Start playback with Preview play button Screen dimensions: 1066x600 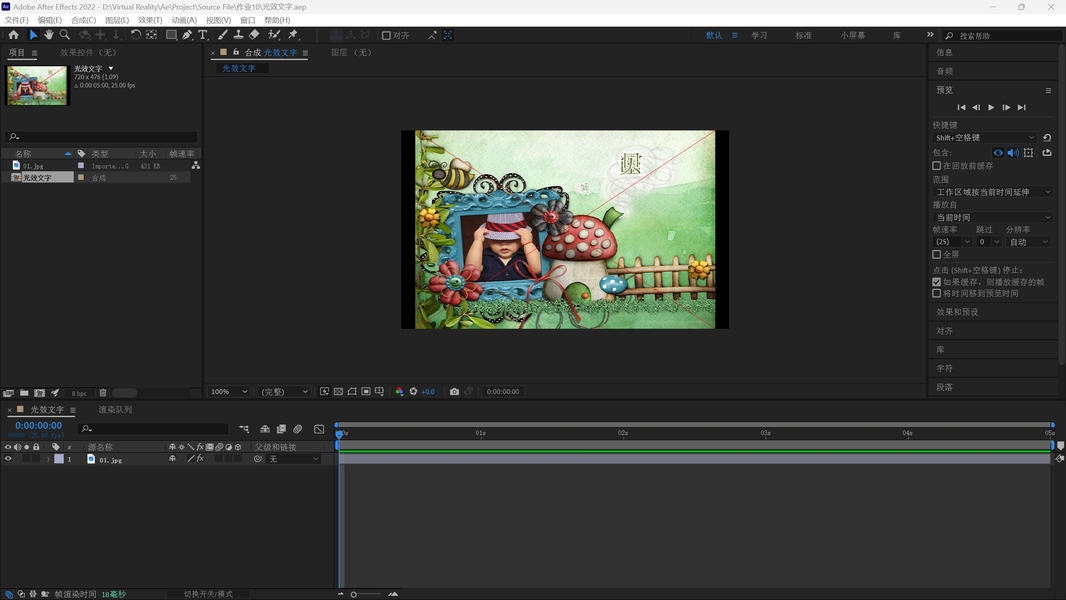click(991, 107)
